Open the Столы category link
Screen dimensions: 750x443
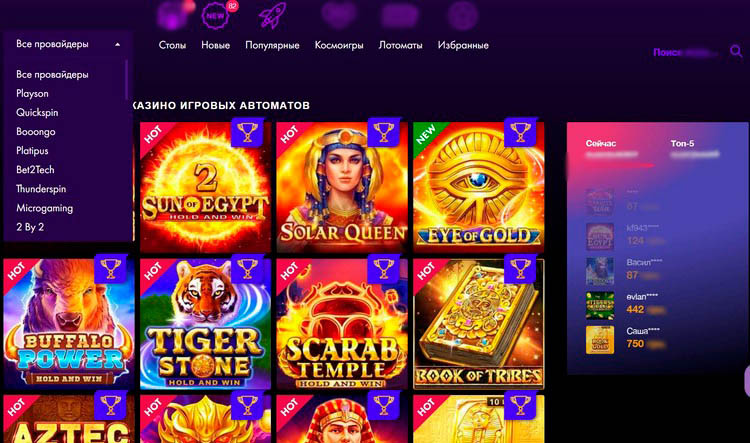(172, 45)
